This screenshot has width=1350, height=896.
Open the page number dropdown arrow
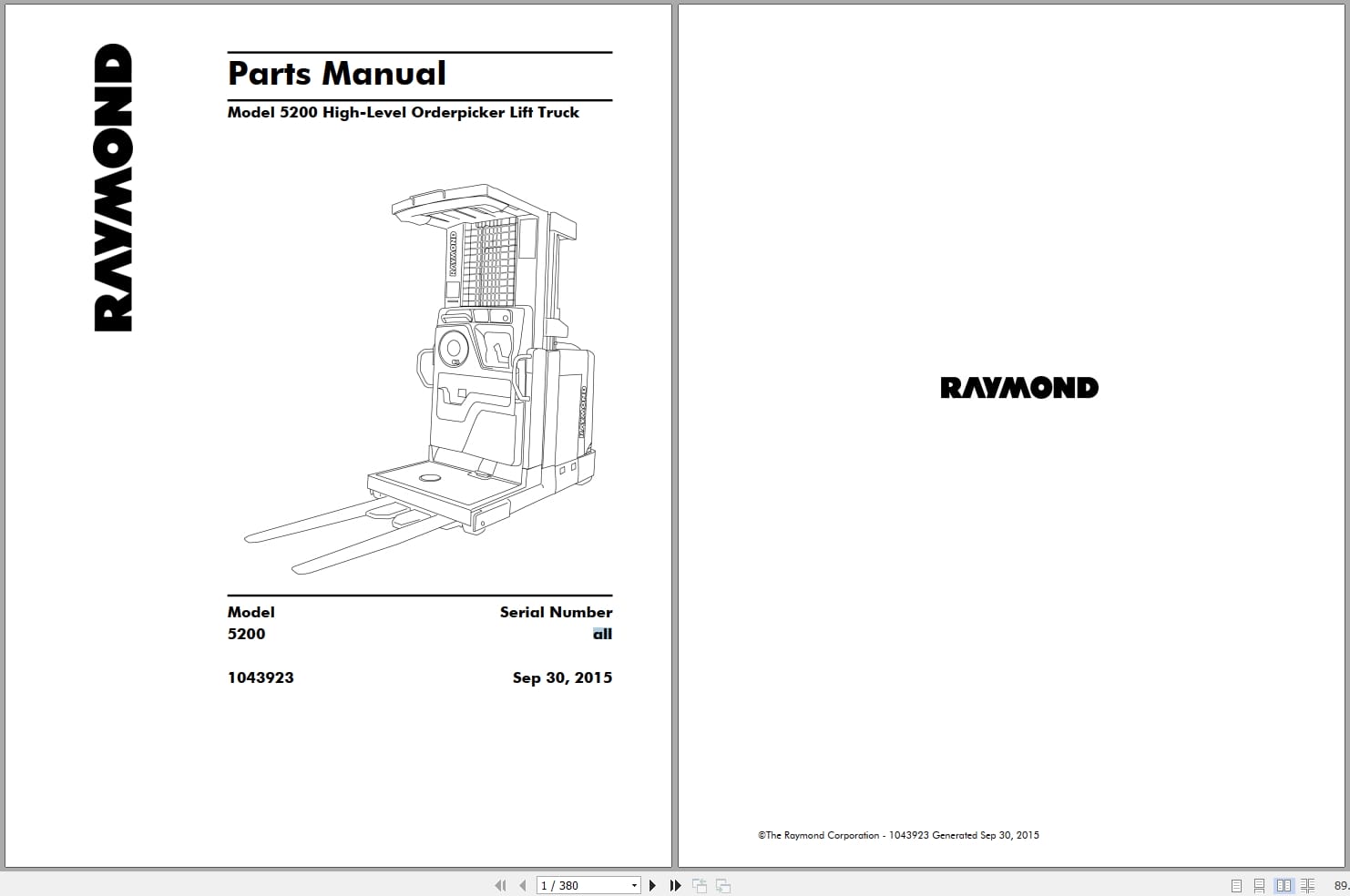click(x=635, y=885)
